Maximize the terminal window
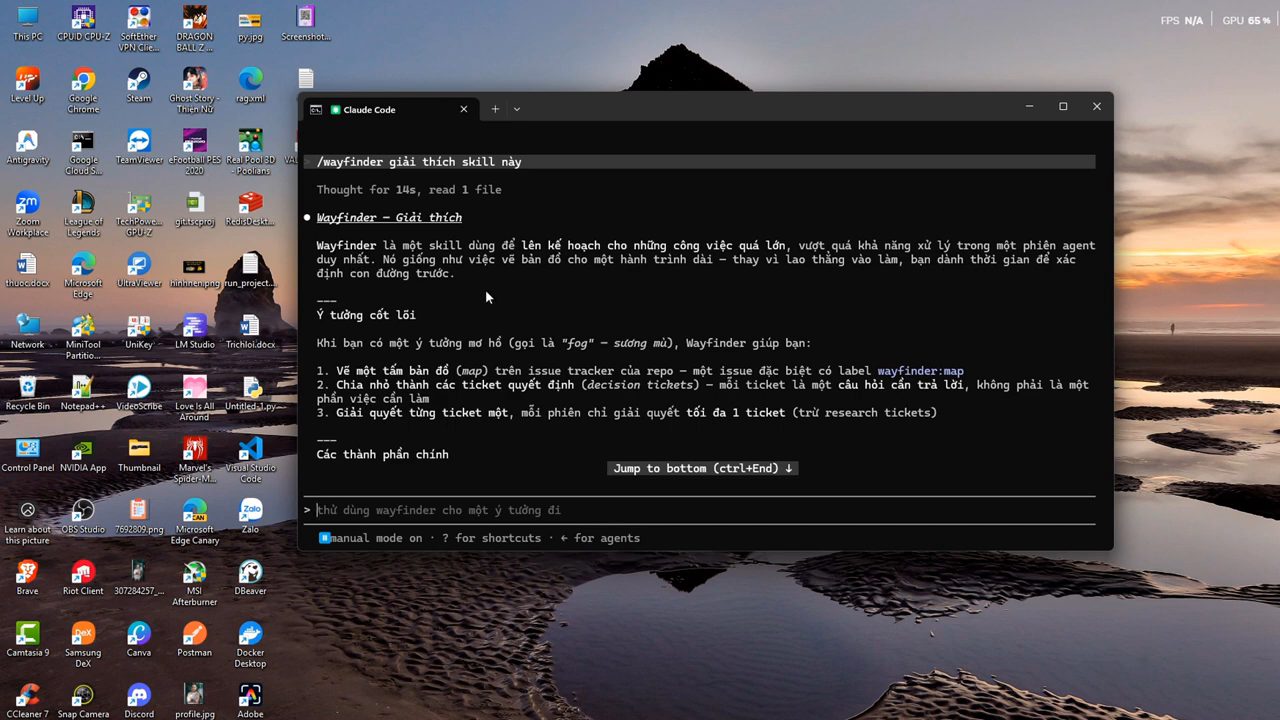This screenshot has height=720, width=1280. [1063, 106]
